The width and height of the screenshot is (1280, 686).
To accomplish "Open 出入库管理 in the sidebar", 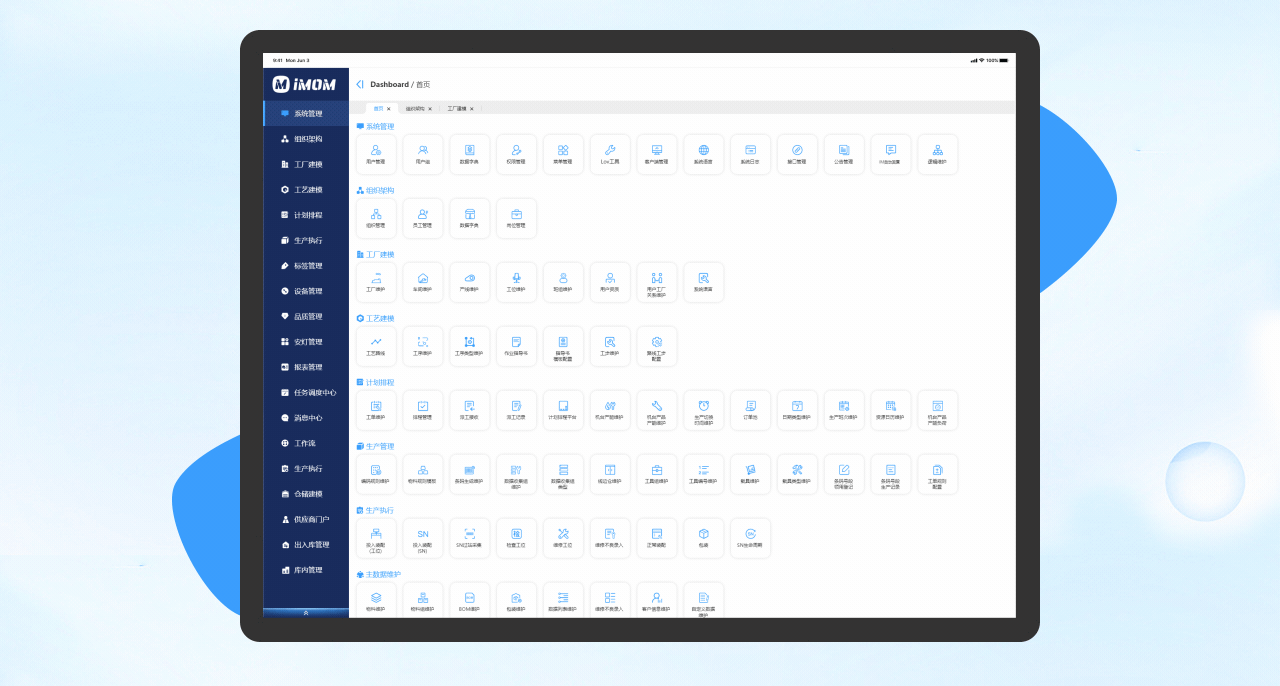I will tap(306, 544).
